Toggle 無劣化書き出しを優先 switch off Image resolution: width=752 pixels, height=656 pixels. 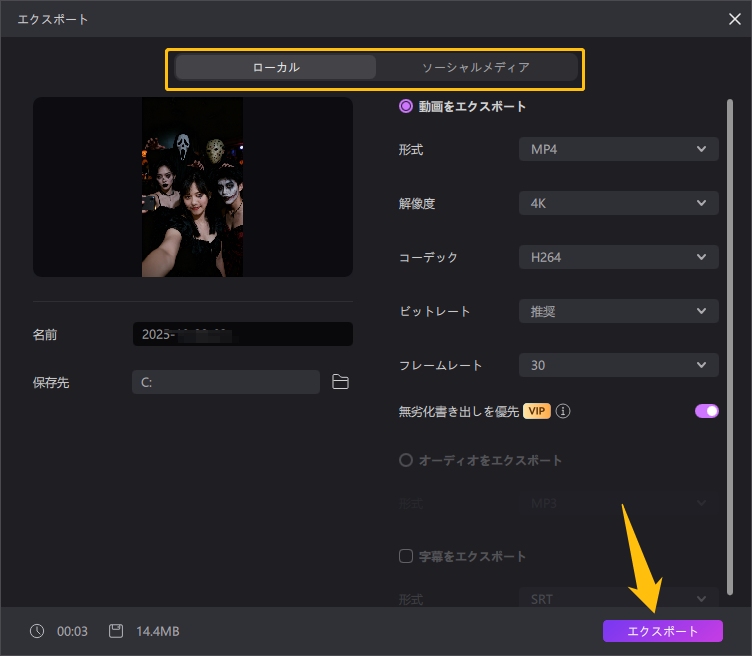(707, 411)
